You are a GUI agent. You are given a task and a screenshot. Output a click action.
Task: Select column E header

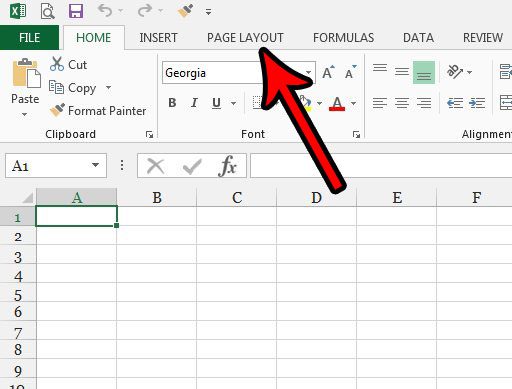[397, 197]
